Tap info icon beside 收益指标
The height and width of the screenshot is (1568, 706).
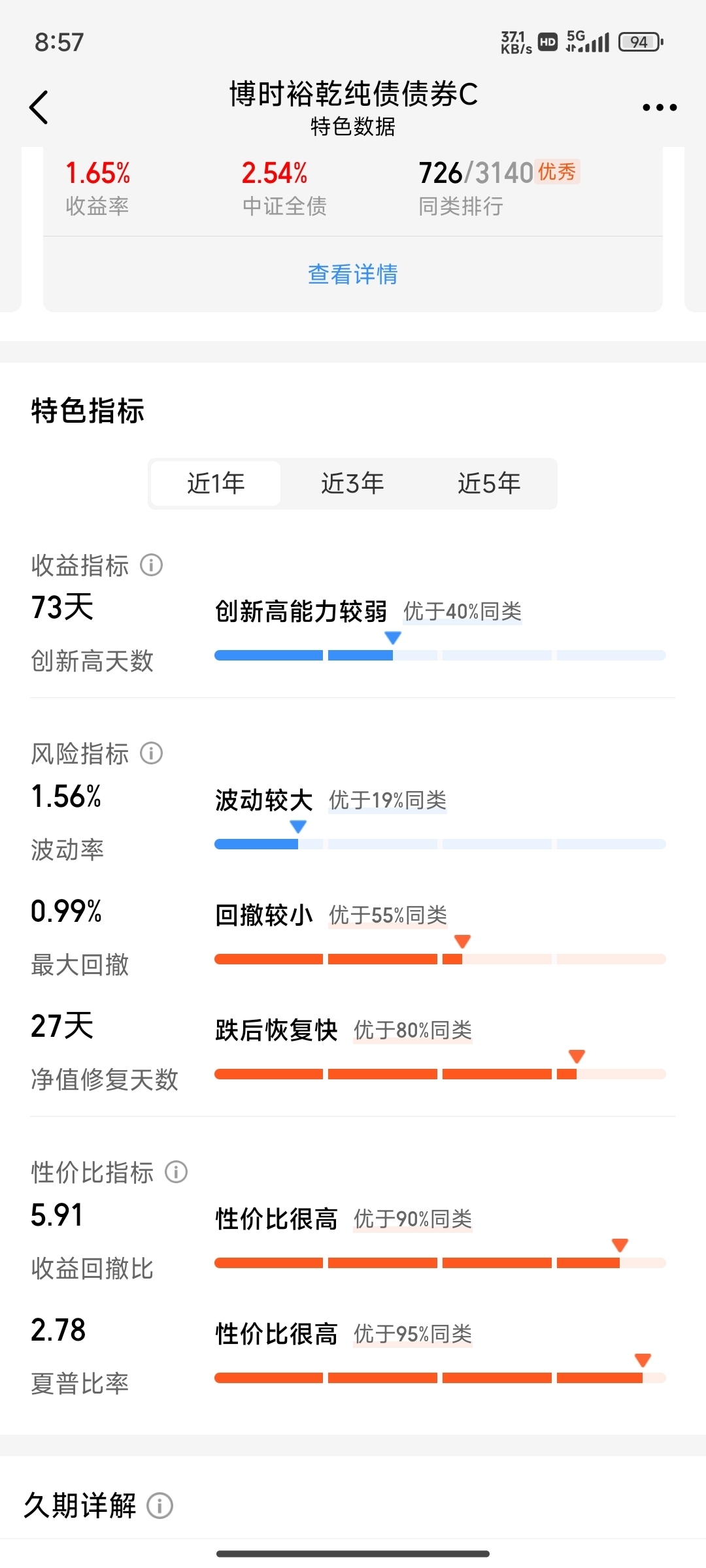click(x=152, y=565)
